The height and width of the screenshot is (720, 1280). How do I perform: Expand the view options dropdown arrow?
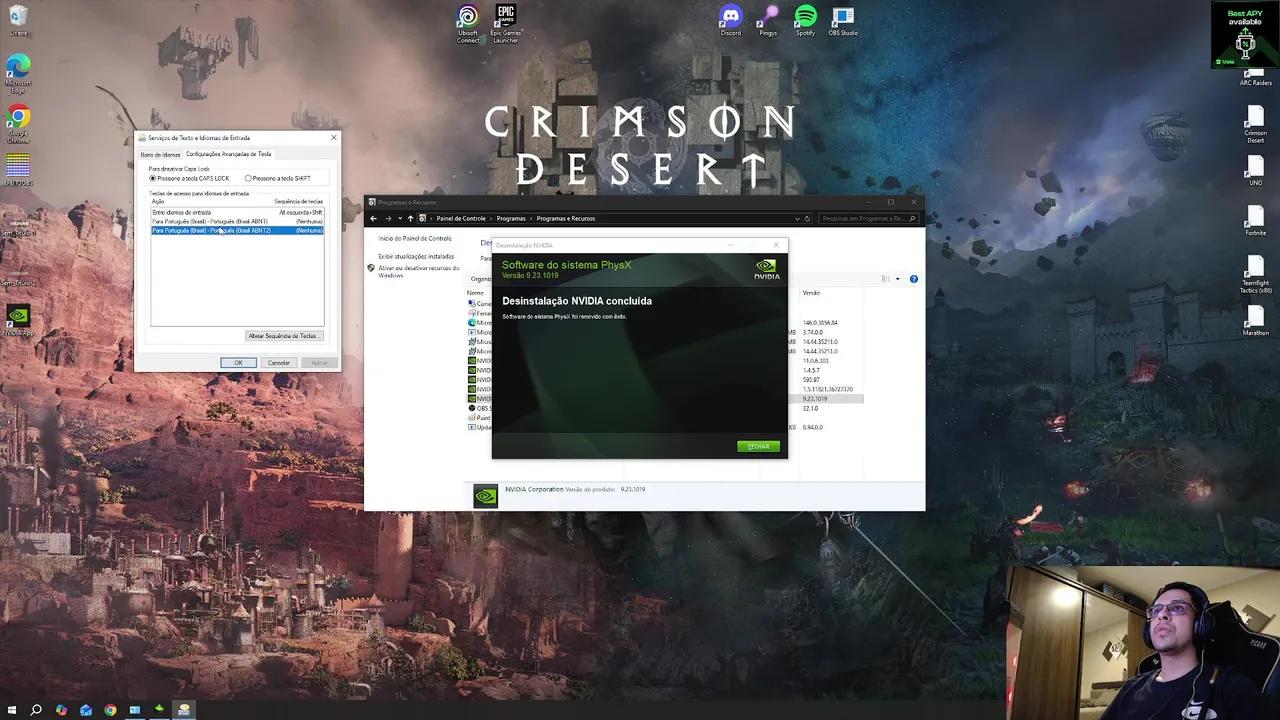pos(897,279)
